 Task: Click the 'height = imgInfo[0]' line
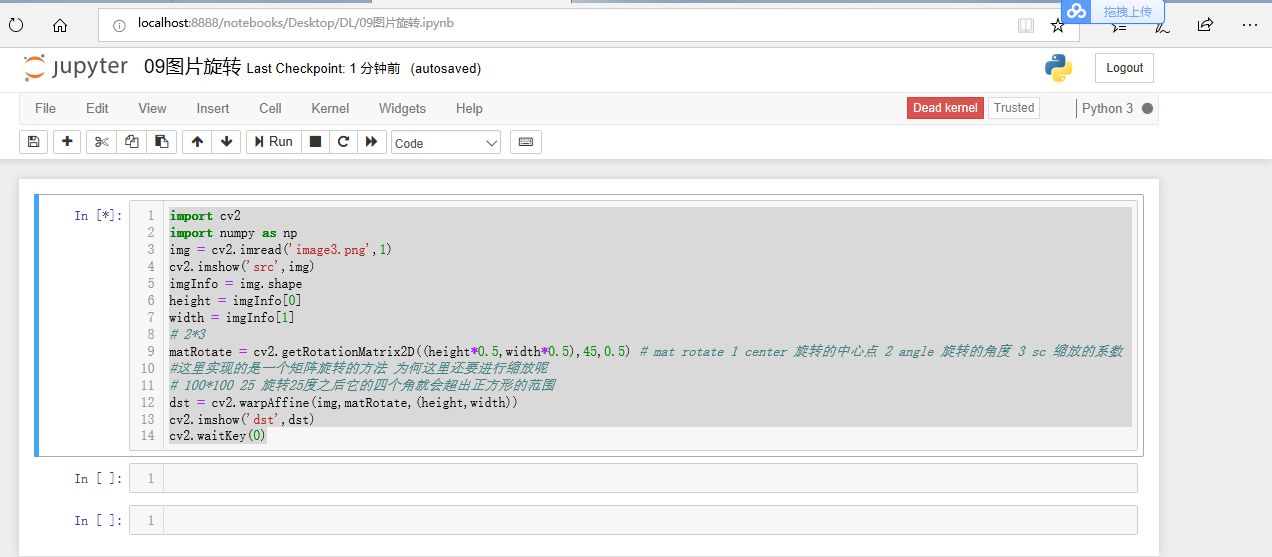(235, 301)
